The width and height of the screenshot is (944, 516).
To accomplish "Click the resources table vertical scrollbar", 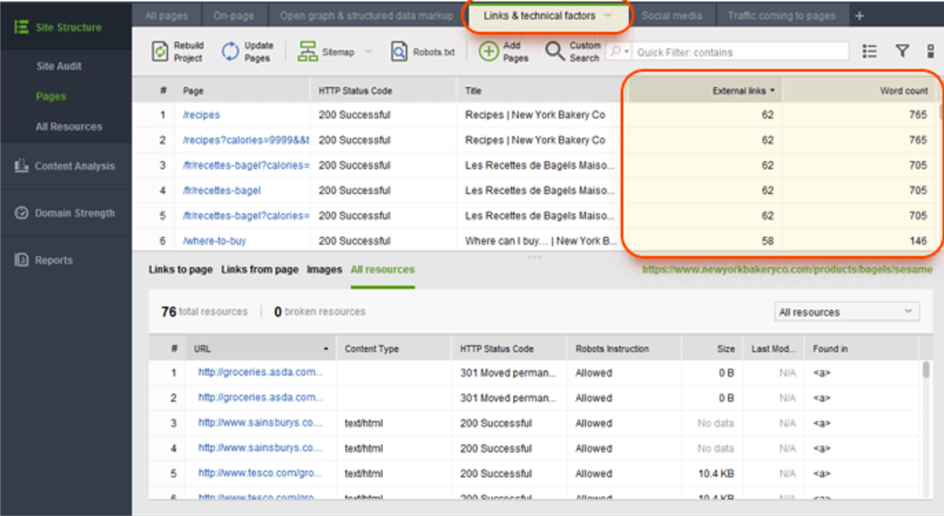I will [x=926, y=372].
